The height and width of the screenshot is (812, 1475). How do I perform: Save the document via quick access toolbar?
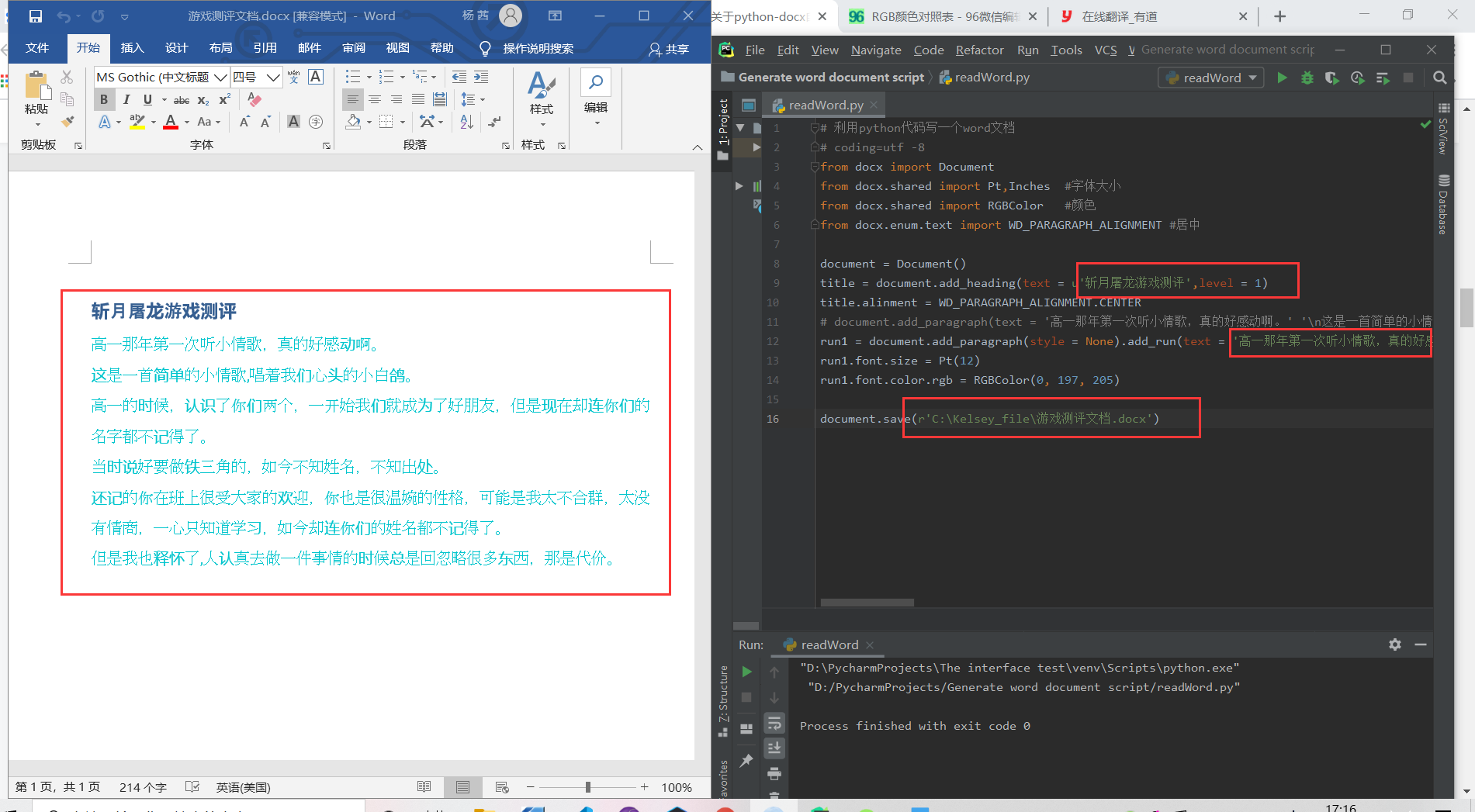35,16
